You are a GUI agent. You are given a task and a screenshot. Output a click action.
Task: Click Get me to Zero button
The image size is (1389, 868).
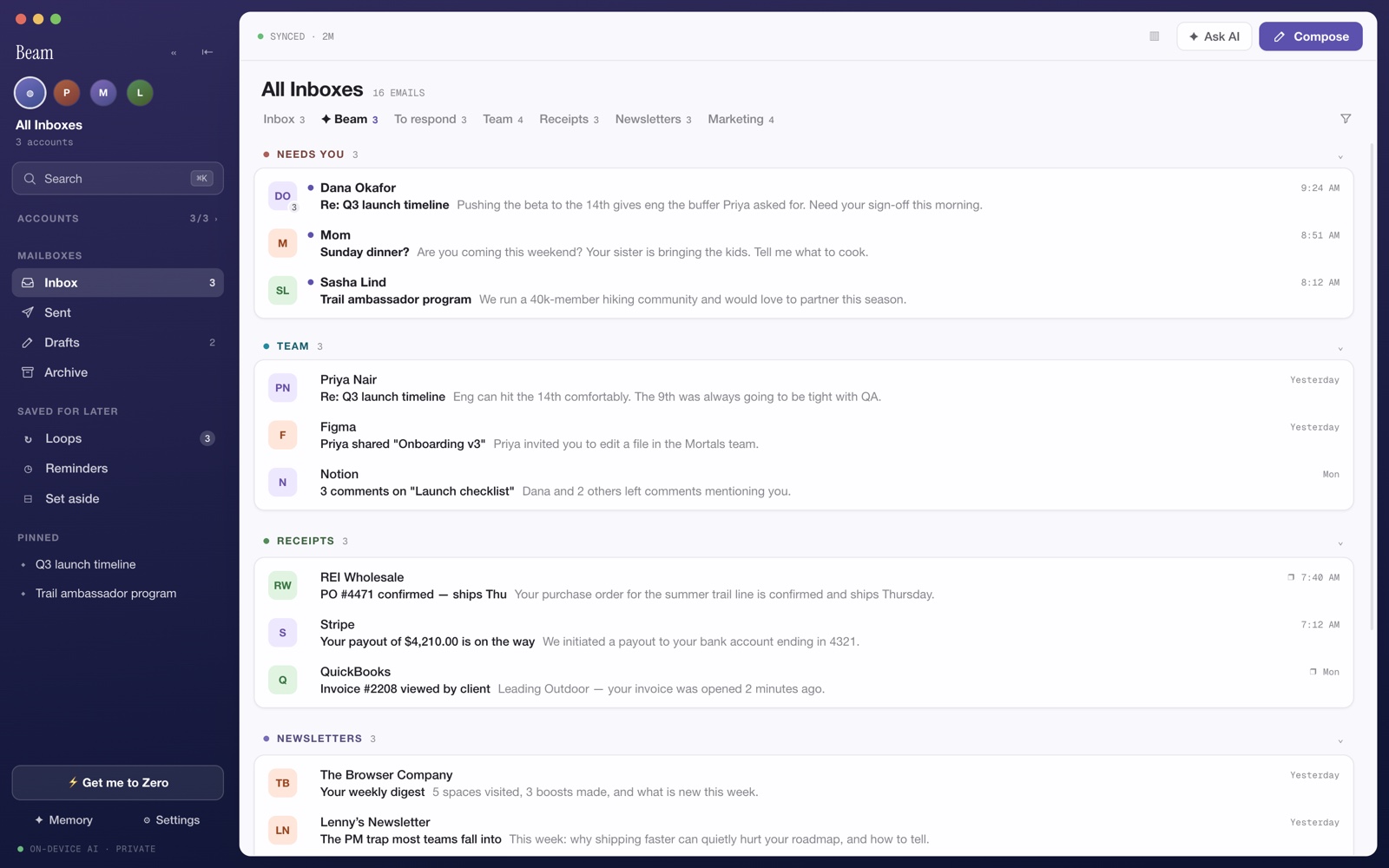(x=118, y=783)
